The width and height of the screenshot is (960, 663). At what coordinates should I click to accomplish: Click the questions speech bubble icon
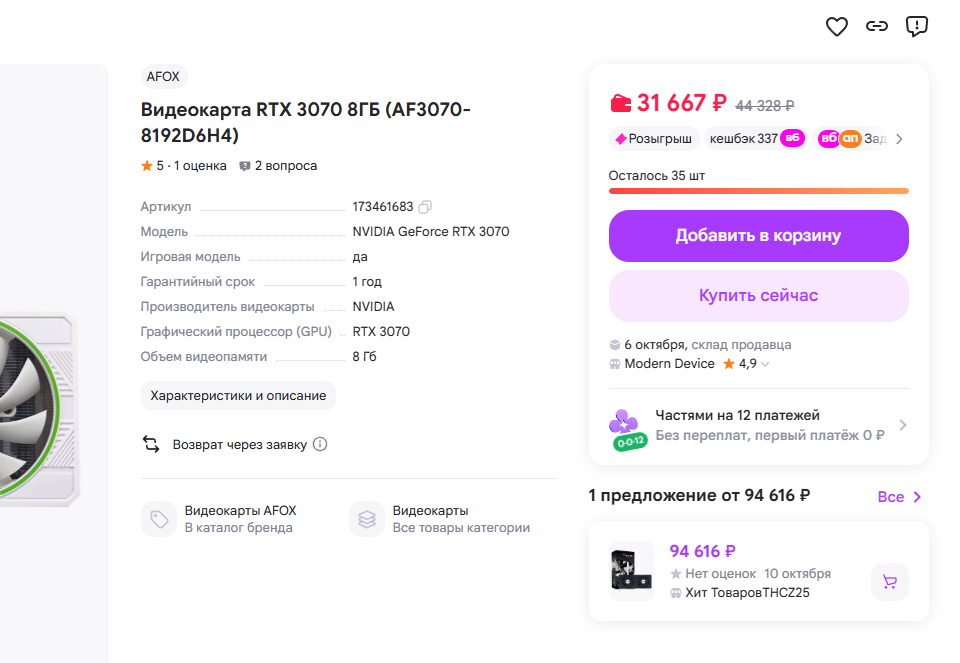pos(244,166)
